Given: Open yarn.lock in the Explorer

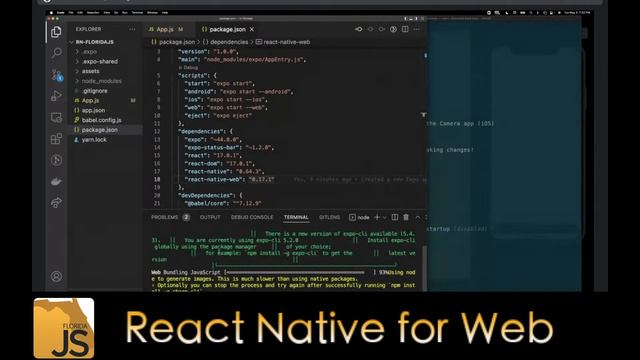Looking at the screenshot, I should [x=94, y=140].
